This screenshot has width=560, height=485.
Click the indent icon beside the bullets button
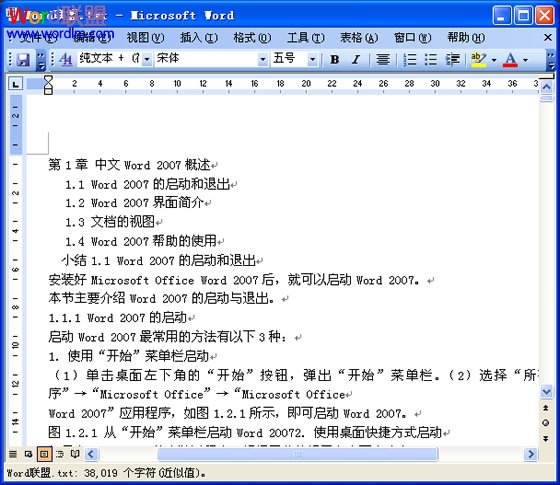pos(452,59)
